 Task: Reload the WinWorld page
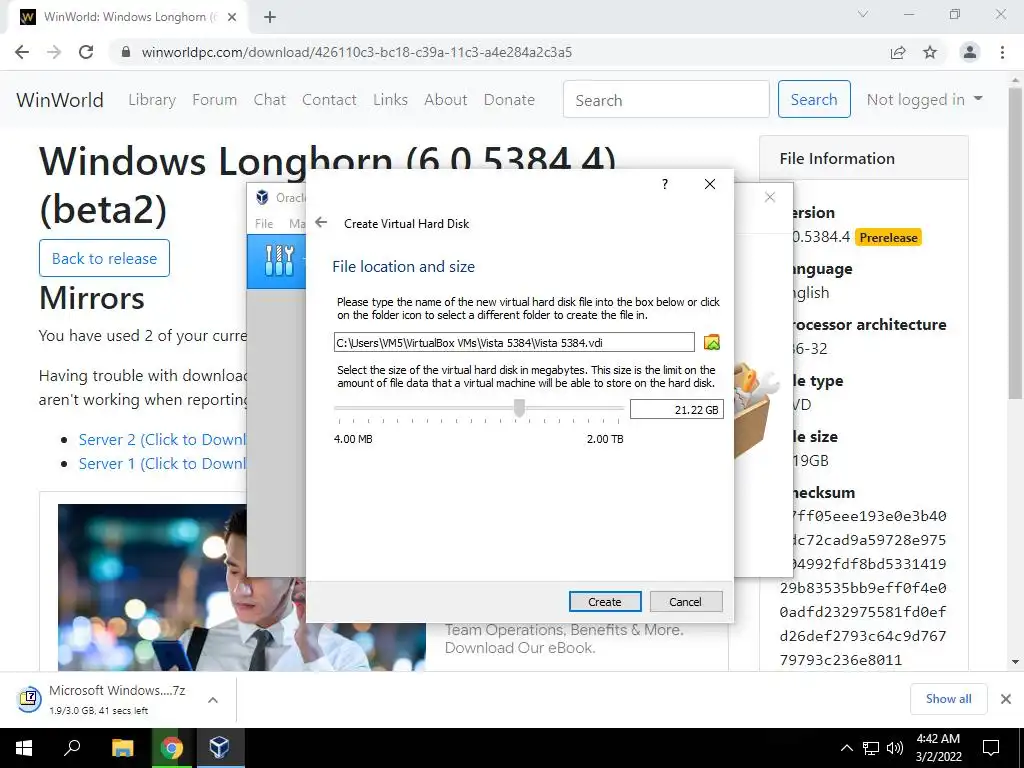point(86,52)
